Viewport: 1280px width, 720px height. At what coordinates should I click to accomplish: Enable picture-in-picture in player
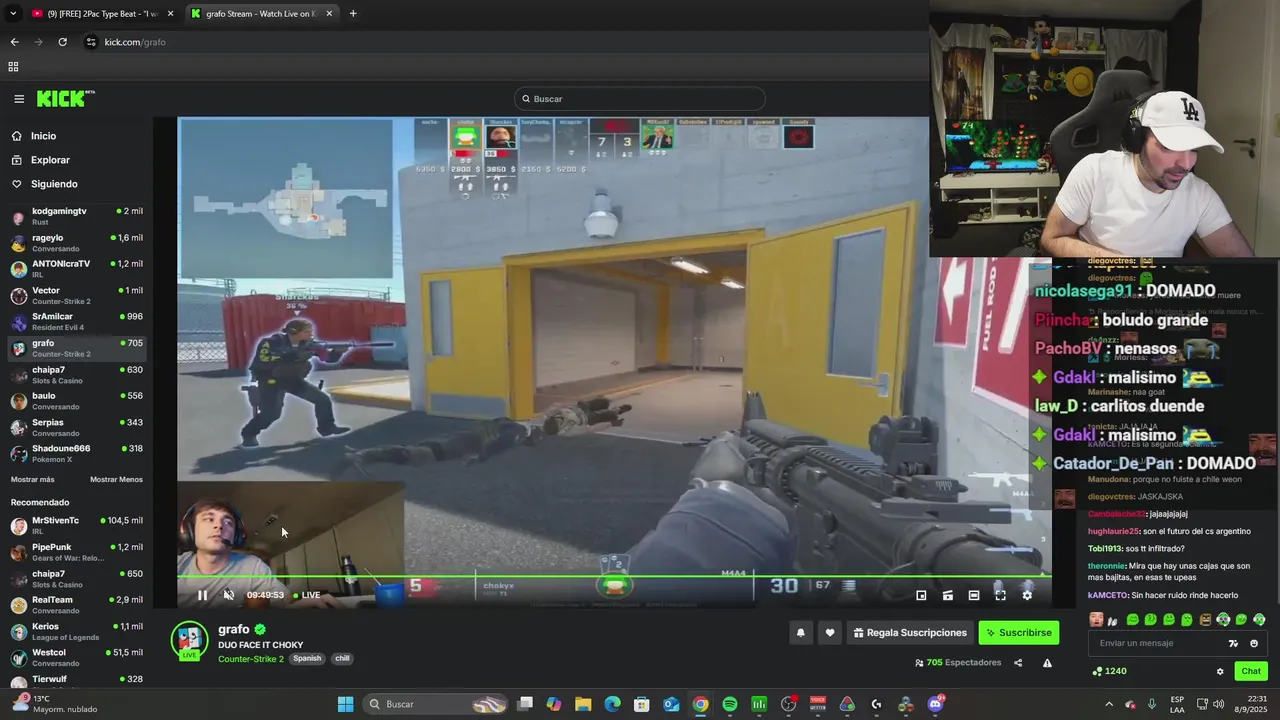[921, 595]
